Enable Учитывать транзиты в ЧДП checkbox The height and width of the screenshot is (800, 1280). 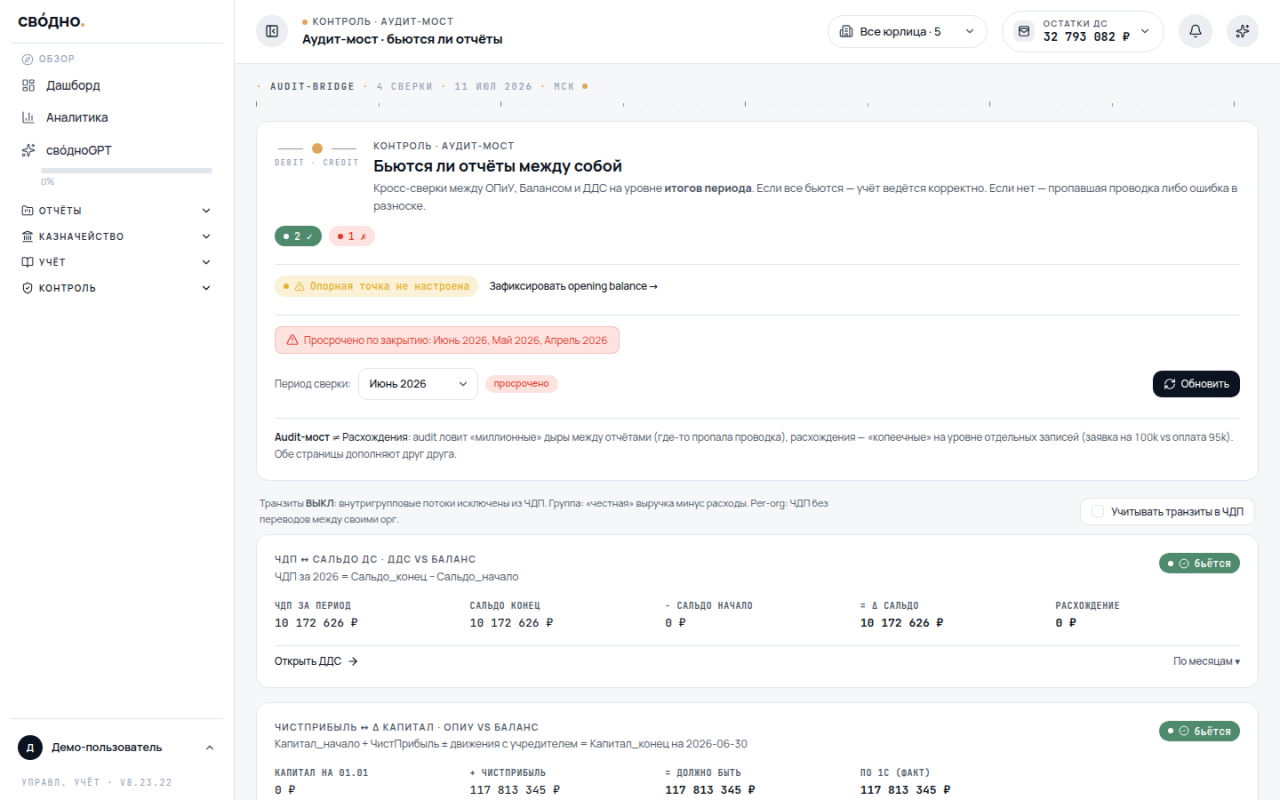click(1098, 512)
